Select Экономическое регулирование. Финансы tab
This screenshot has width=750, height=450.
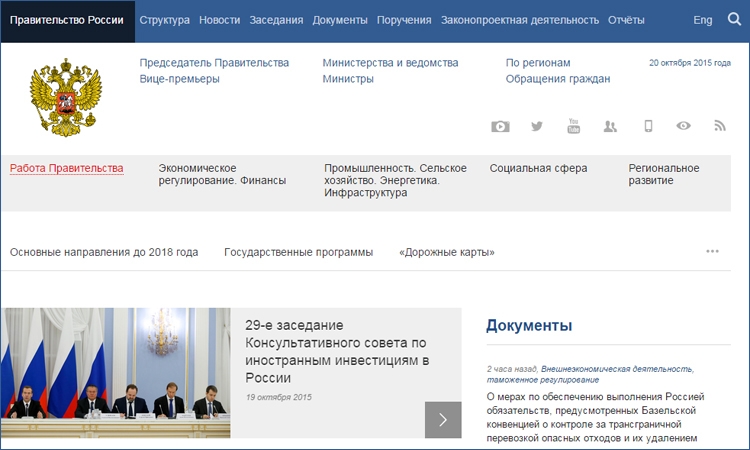[x=222, y=175]
